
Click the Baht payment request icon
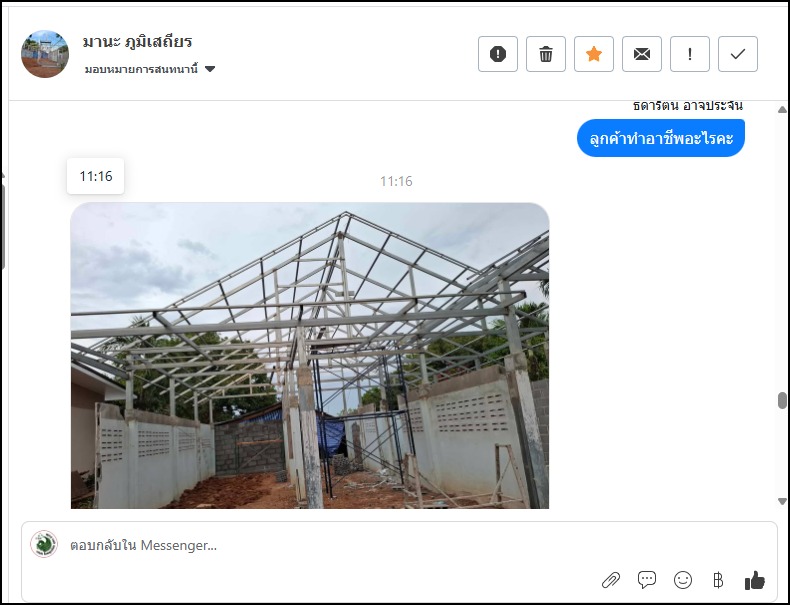pyautogui.click(x=718, y=580)
